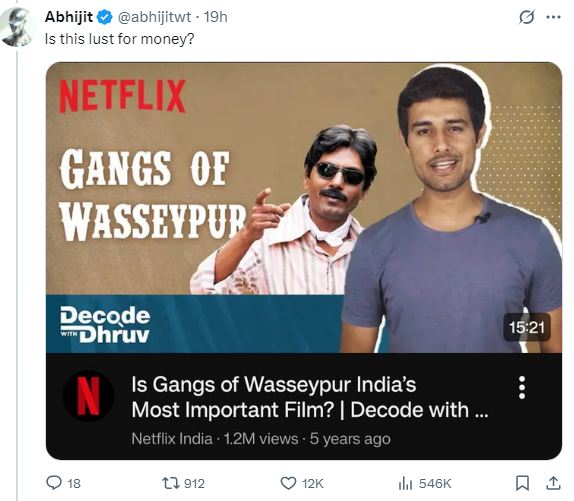Open the @abhijitwt handle link
The height and width of the screenshot is (501, 574).
154,17
